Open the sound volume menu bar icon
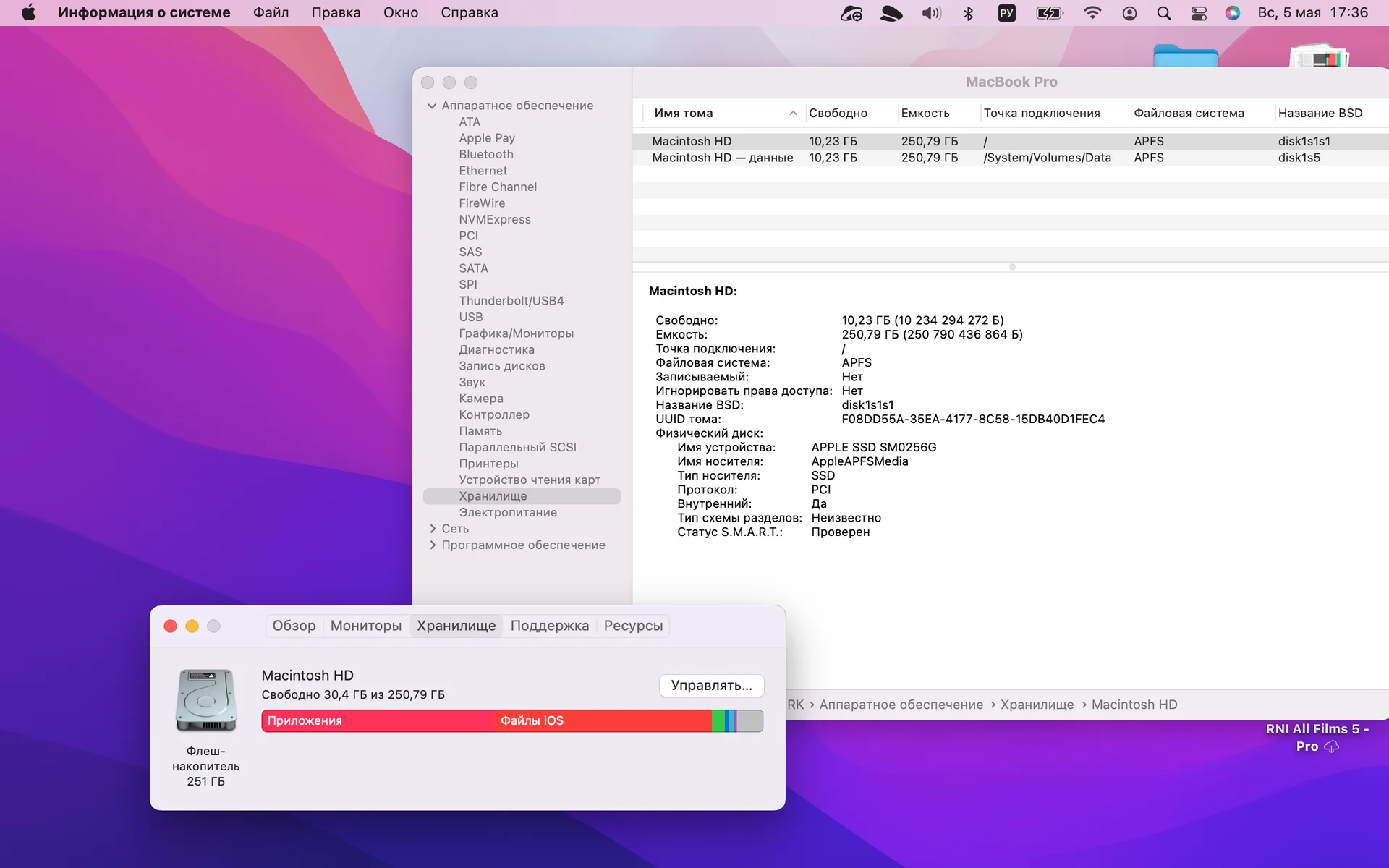This screenshot has height=868, width=1389. pyautogui.click(x=931, y=13)
